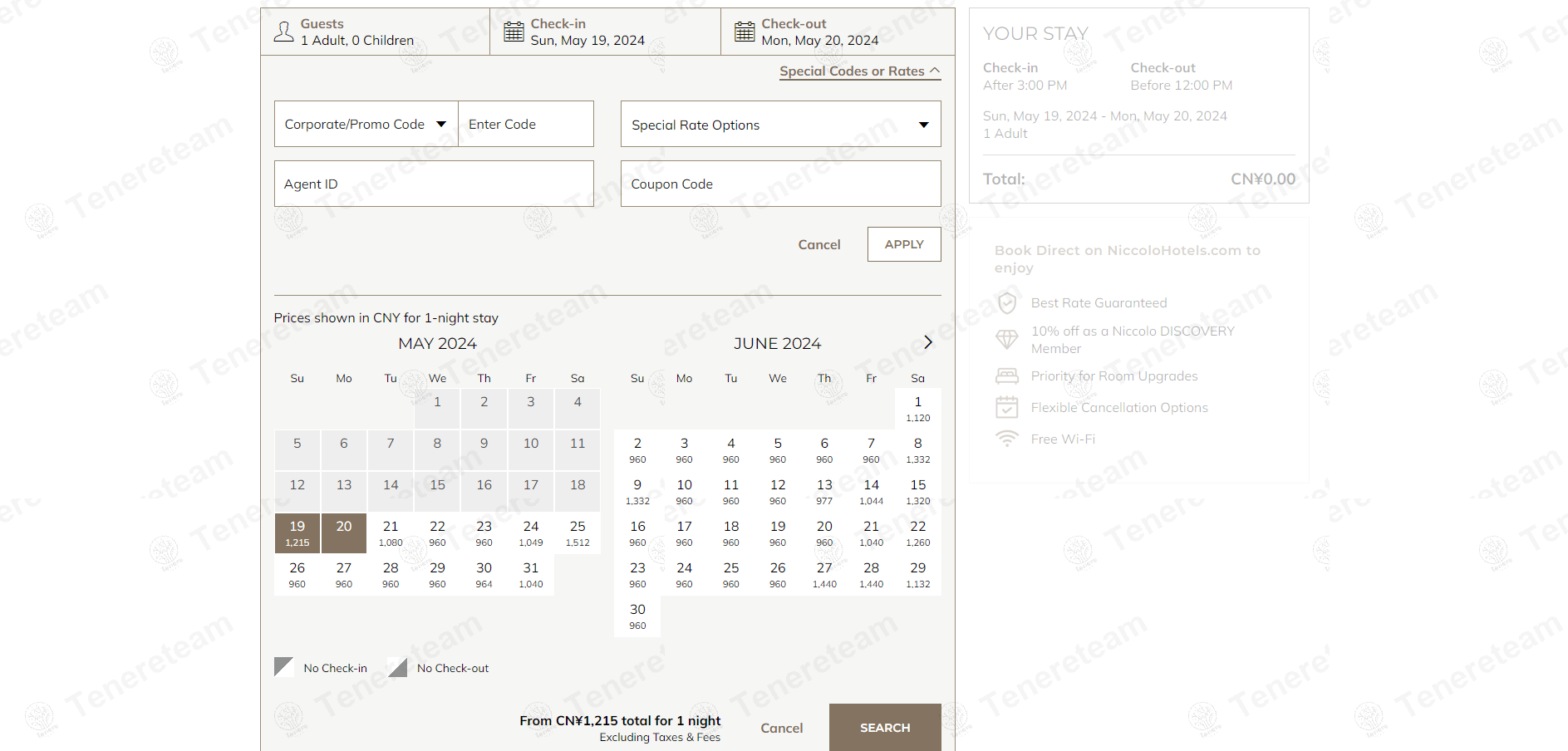Select May 21 priced 1,080
The width and height of the screenshot is (1568, 751).
[391, 533]
